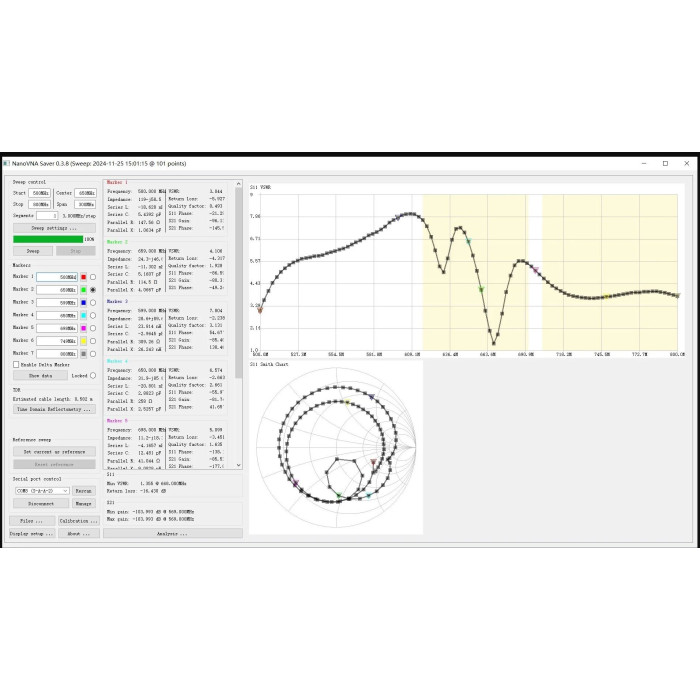
Task: Select Marker 2 radio button
Action: point(93,290)
